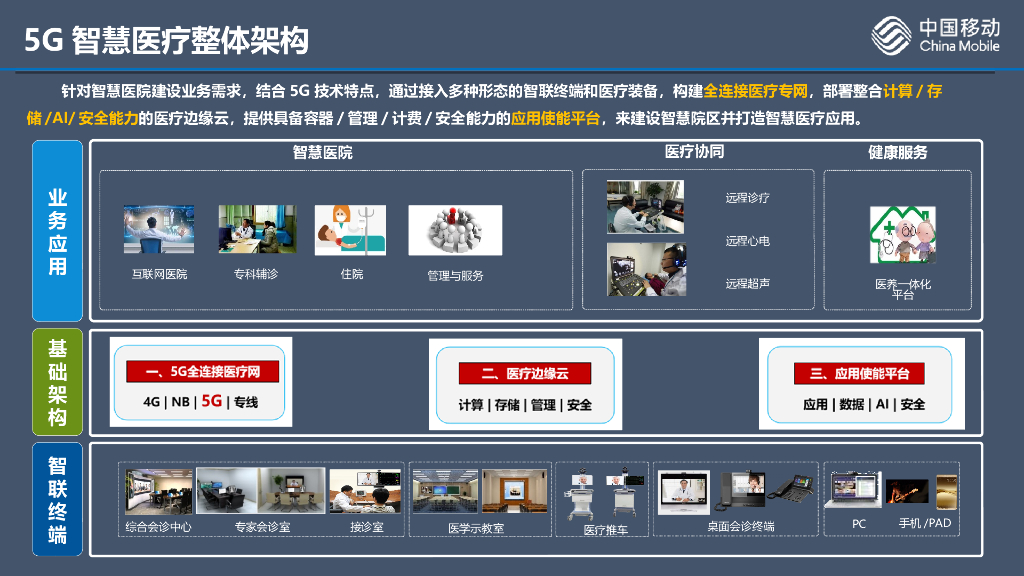Click the yellow 全连接医疗专网 text
Screen dimensions: 1024x576
click(x=756, y=91)
